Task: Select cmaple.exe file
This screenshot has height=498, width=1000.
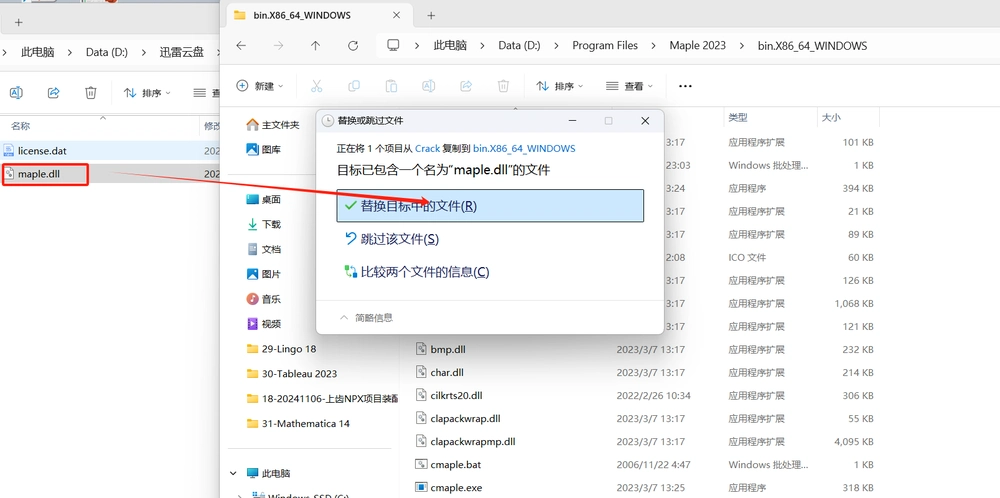Action: 449,488
